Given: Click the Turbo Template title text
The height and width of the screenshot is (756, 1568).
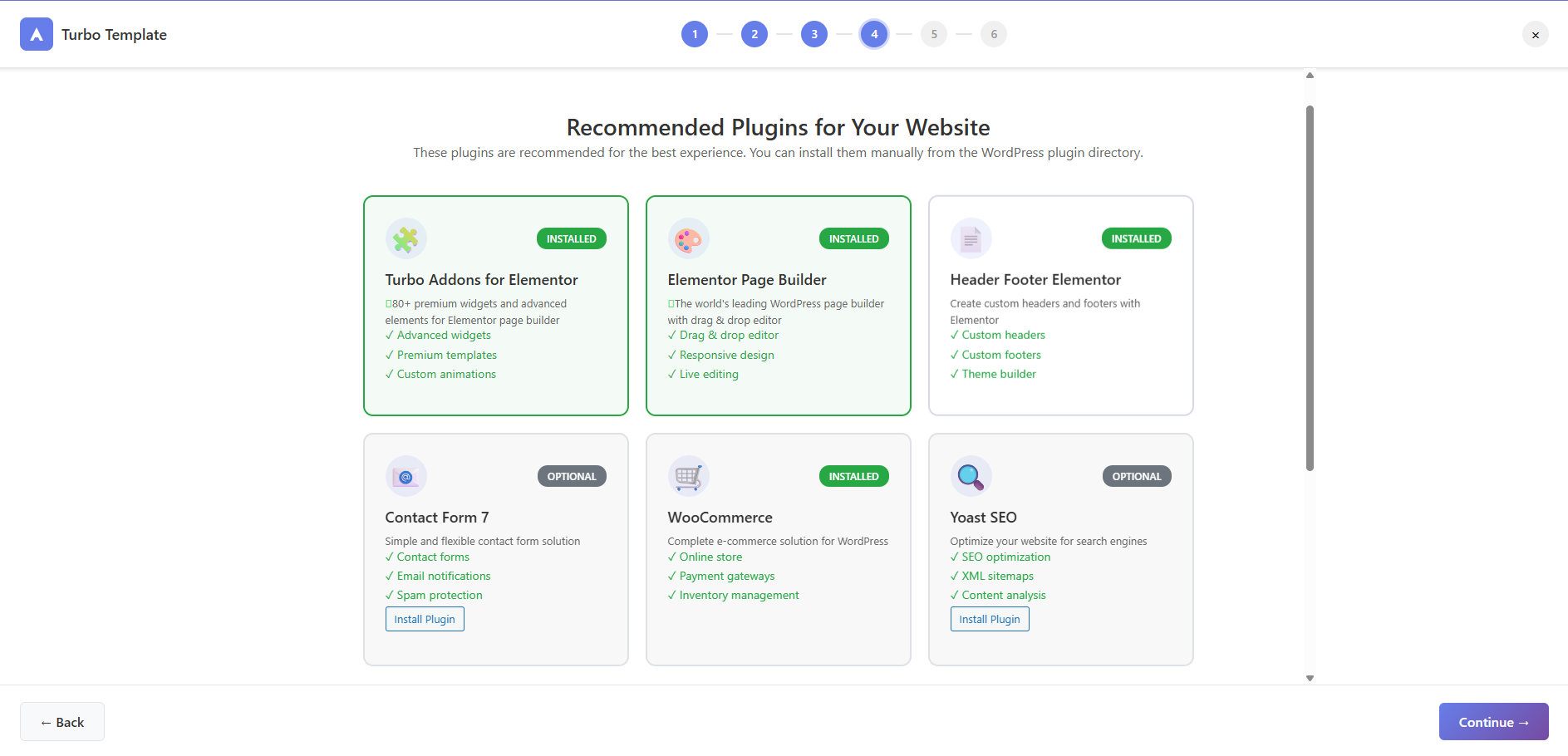Looking at the screenshot, I should (x=114, y=35).
